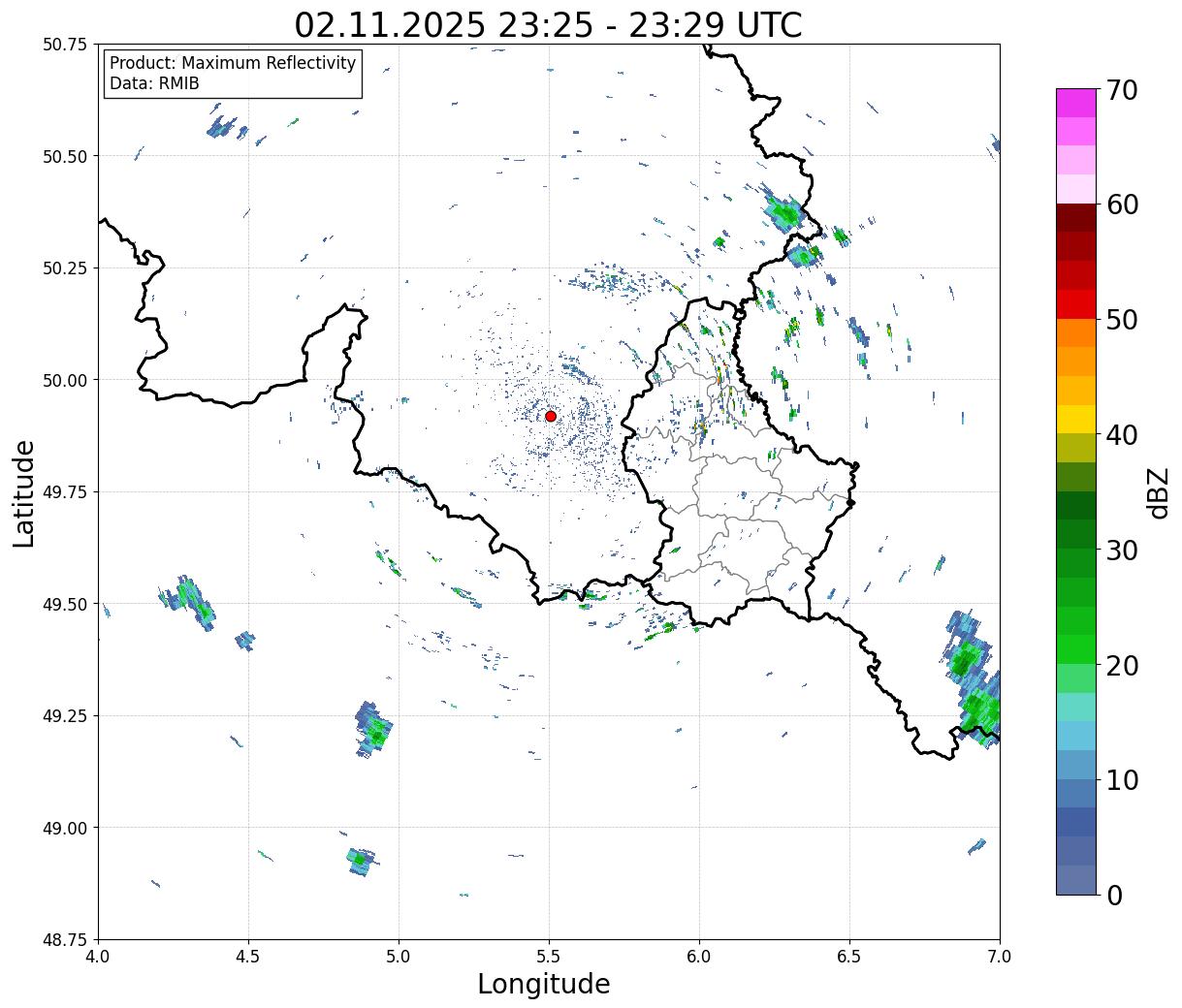Screen dimensions: 1182x1008
Task: Click the colorbar tick label 40
Action: pyautogui.click(x=1123, y=435)
